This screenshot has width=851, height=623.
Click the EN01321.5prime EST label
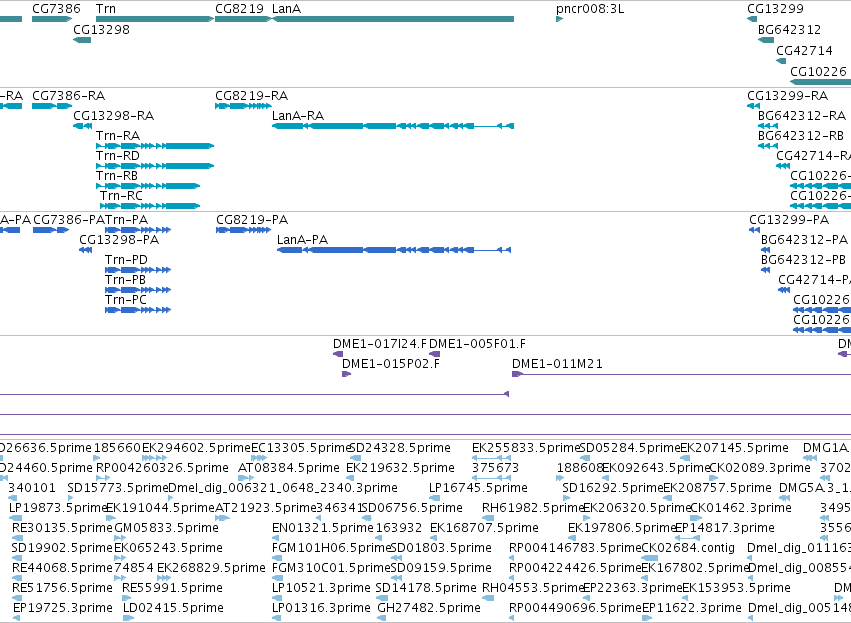pos(323,528)
